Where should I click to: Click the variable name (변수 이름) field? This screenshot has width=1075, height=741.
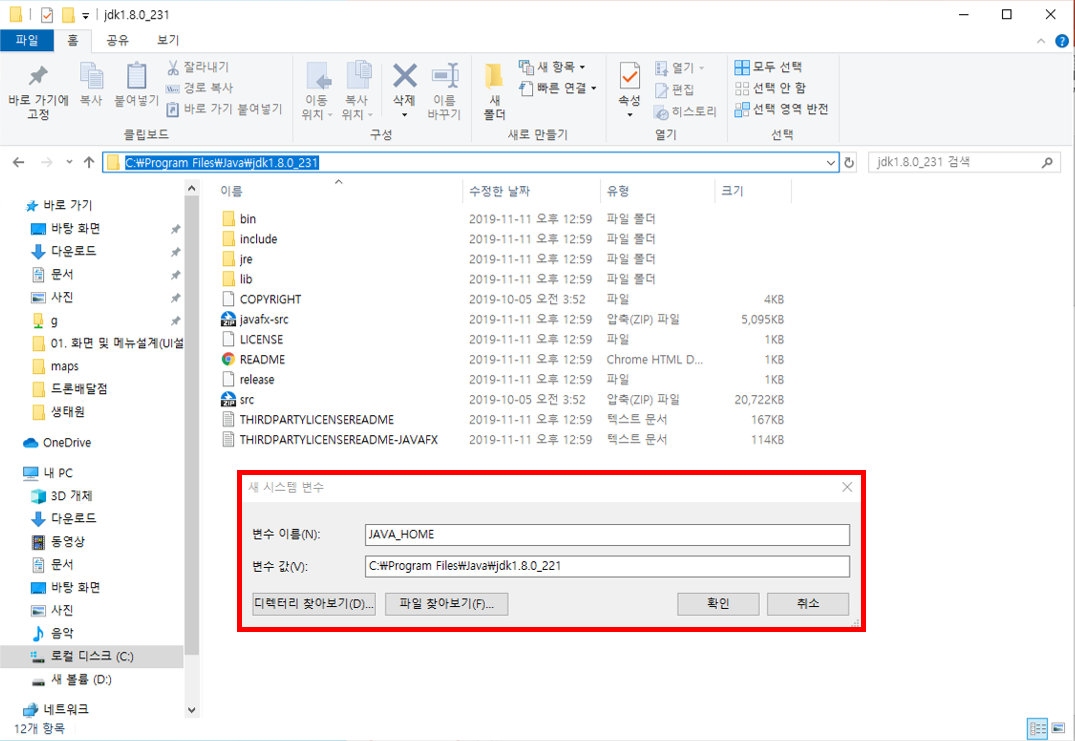tap(607, 535)
